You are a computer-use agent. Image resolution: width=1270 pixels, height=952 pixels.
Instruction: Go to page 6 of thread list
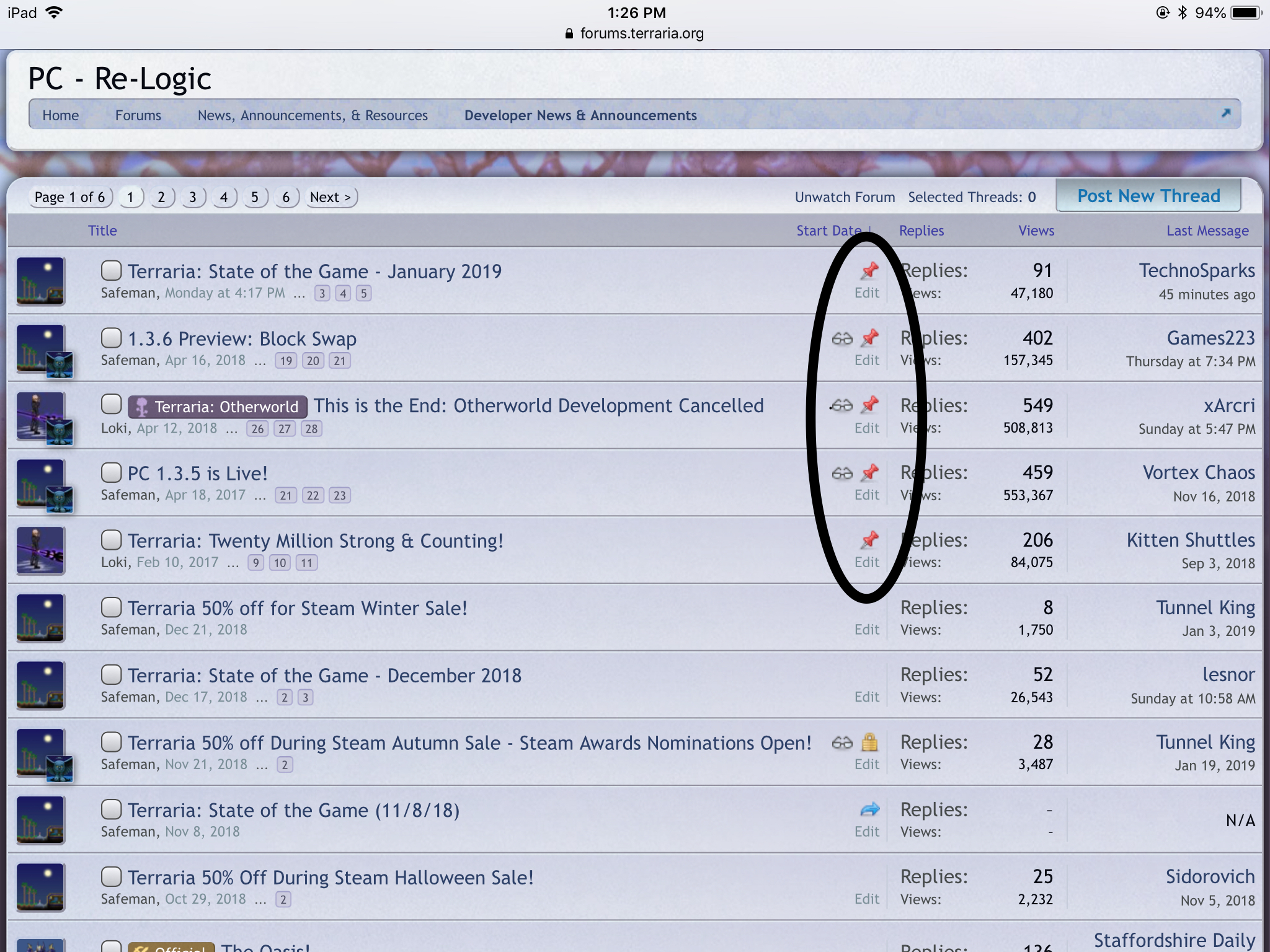point(286,197)
